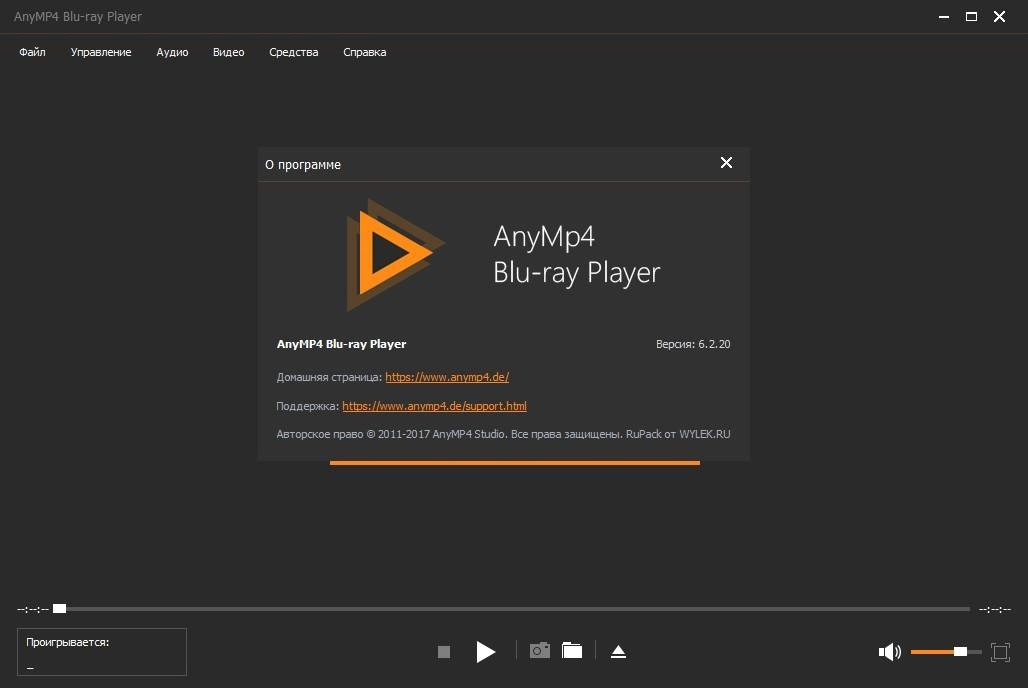The width and height of the screenshot is (1028, 688).
Task: Click the Проигрывается: now playing box
Action: point(102,652)
